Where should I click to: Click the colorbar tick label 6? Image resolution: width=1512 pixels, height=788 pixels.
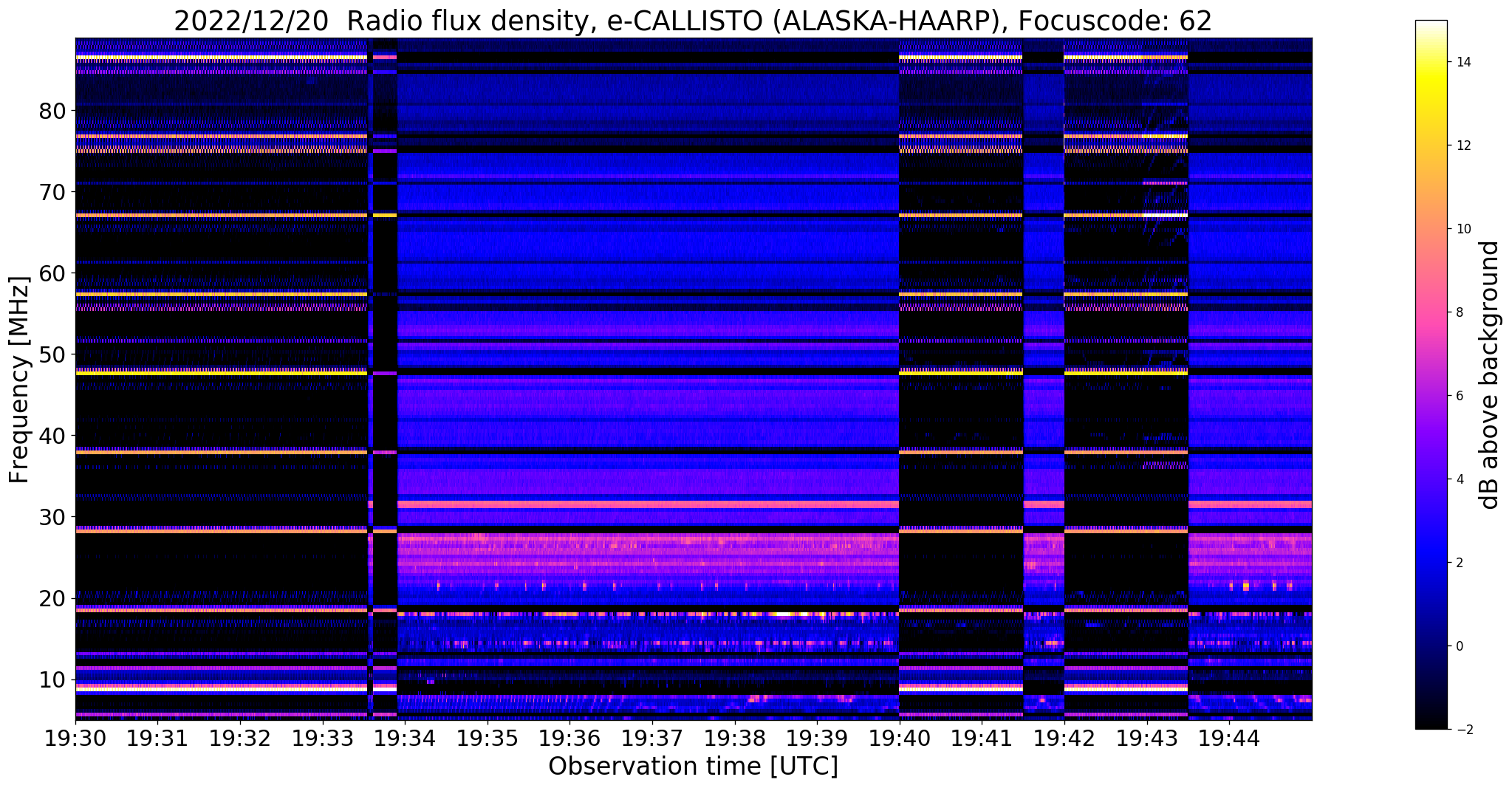pyautogui.click(x=1458, y=396)
